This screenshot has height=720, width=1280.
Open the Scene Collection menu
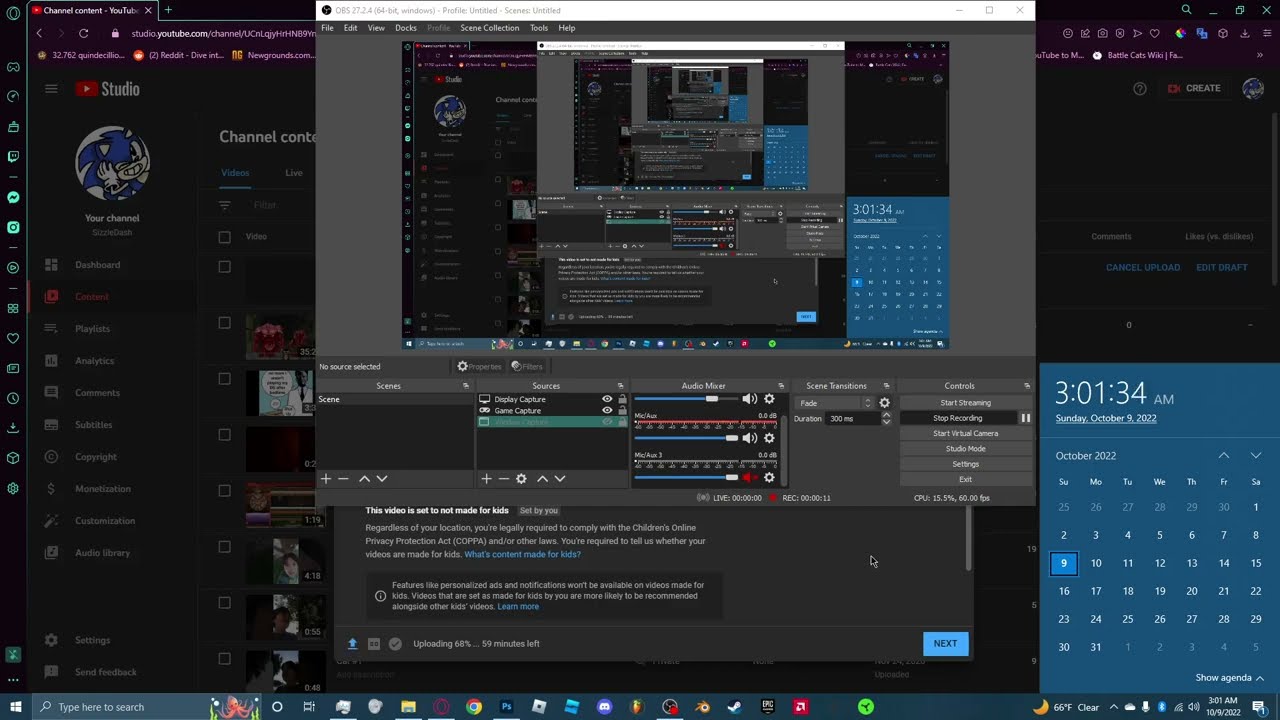pos(489,28)
